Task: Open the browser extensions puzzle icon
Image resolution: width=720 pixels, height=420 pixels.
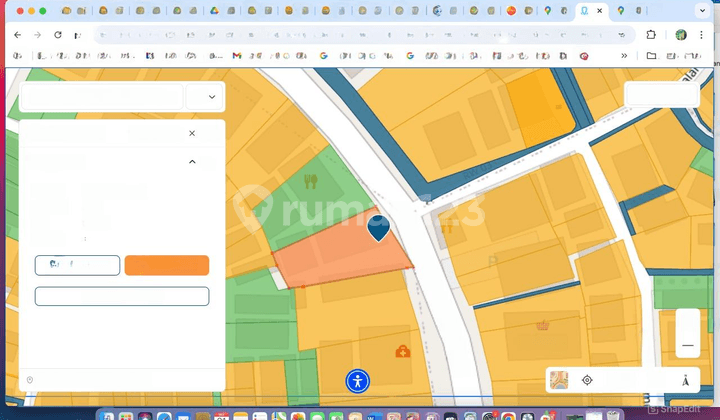Action: coord(651,34)
